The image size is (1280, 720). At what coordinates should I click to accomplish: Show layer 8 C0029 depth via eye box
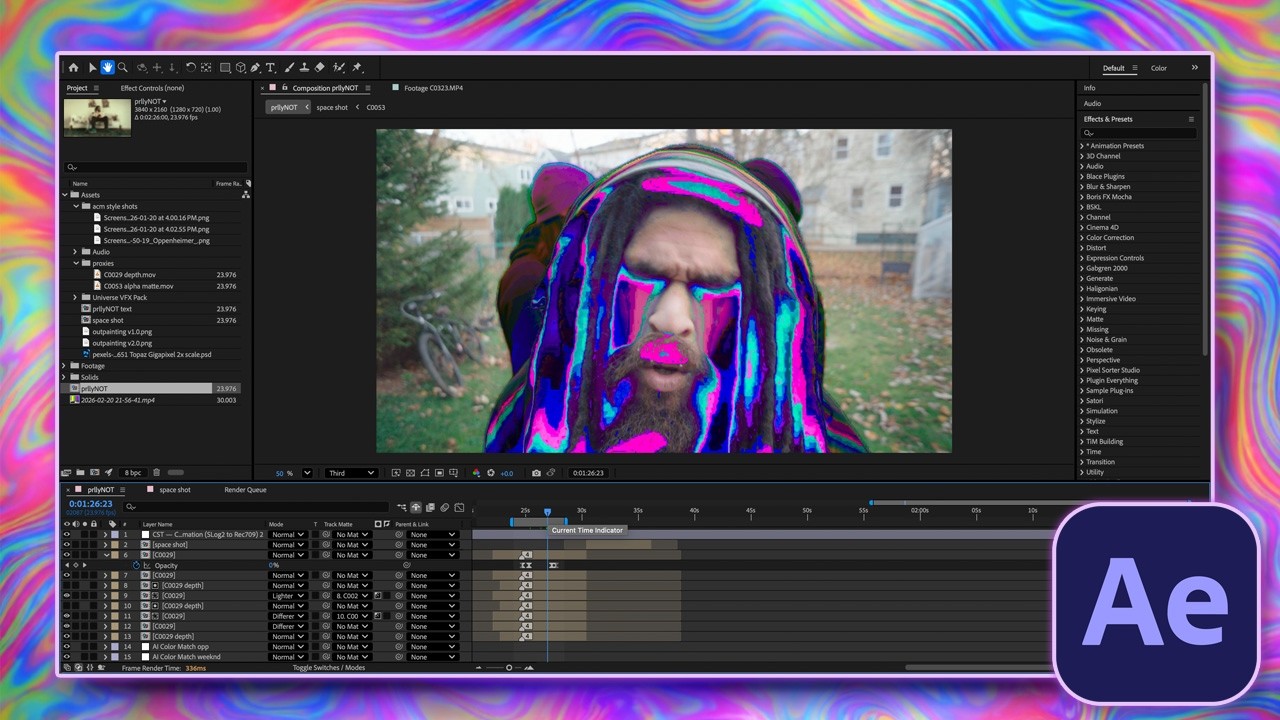pos(67,586)
